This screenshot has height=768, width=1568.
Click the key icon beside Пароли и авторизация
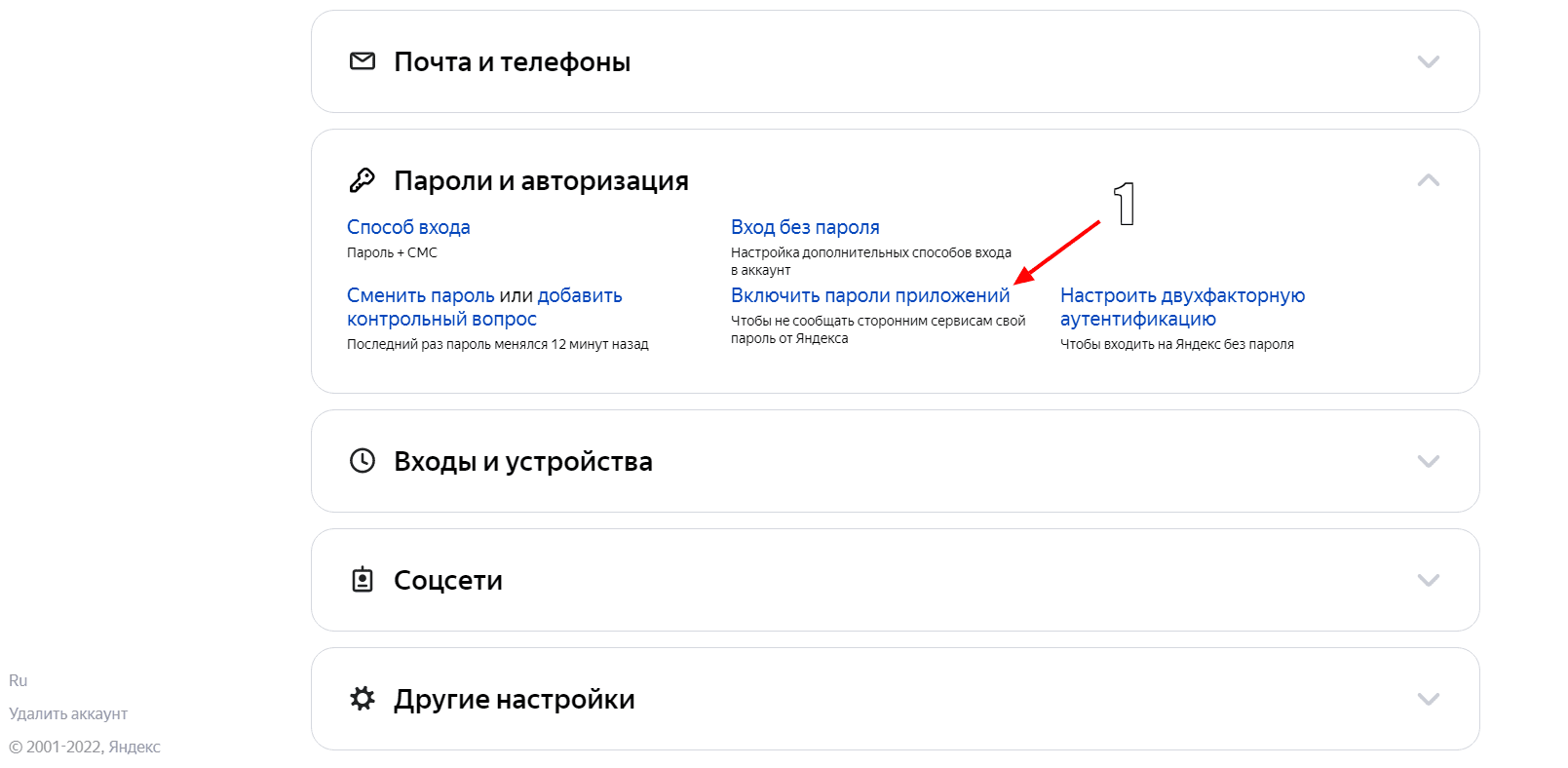pyautogui.click(x=362, y=180)
